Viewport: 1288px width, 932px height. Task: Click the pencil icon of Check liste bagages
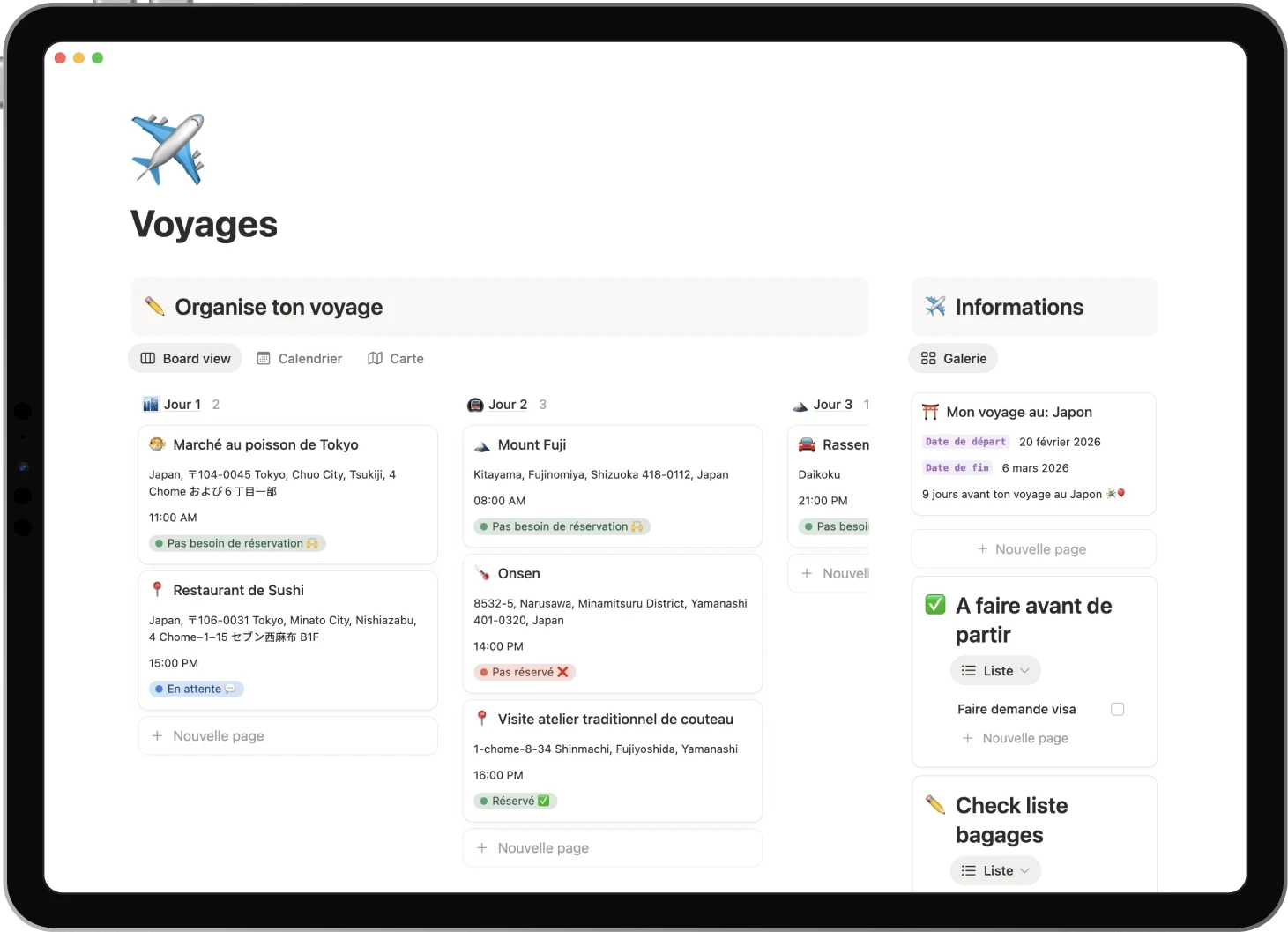coord(935,804)
